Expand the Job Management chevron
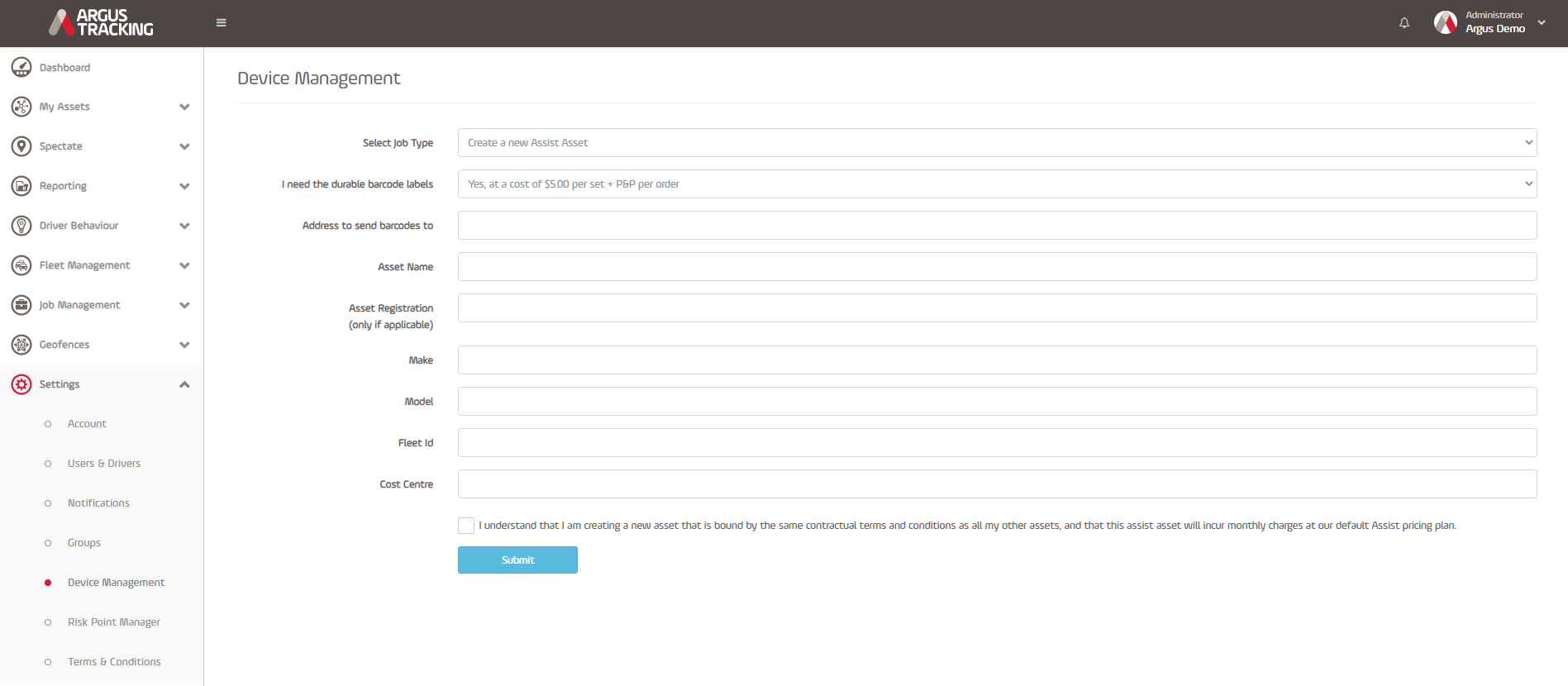This screenshot has width=1568, height=686. tap(184, 305)
